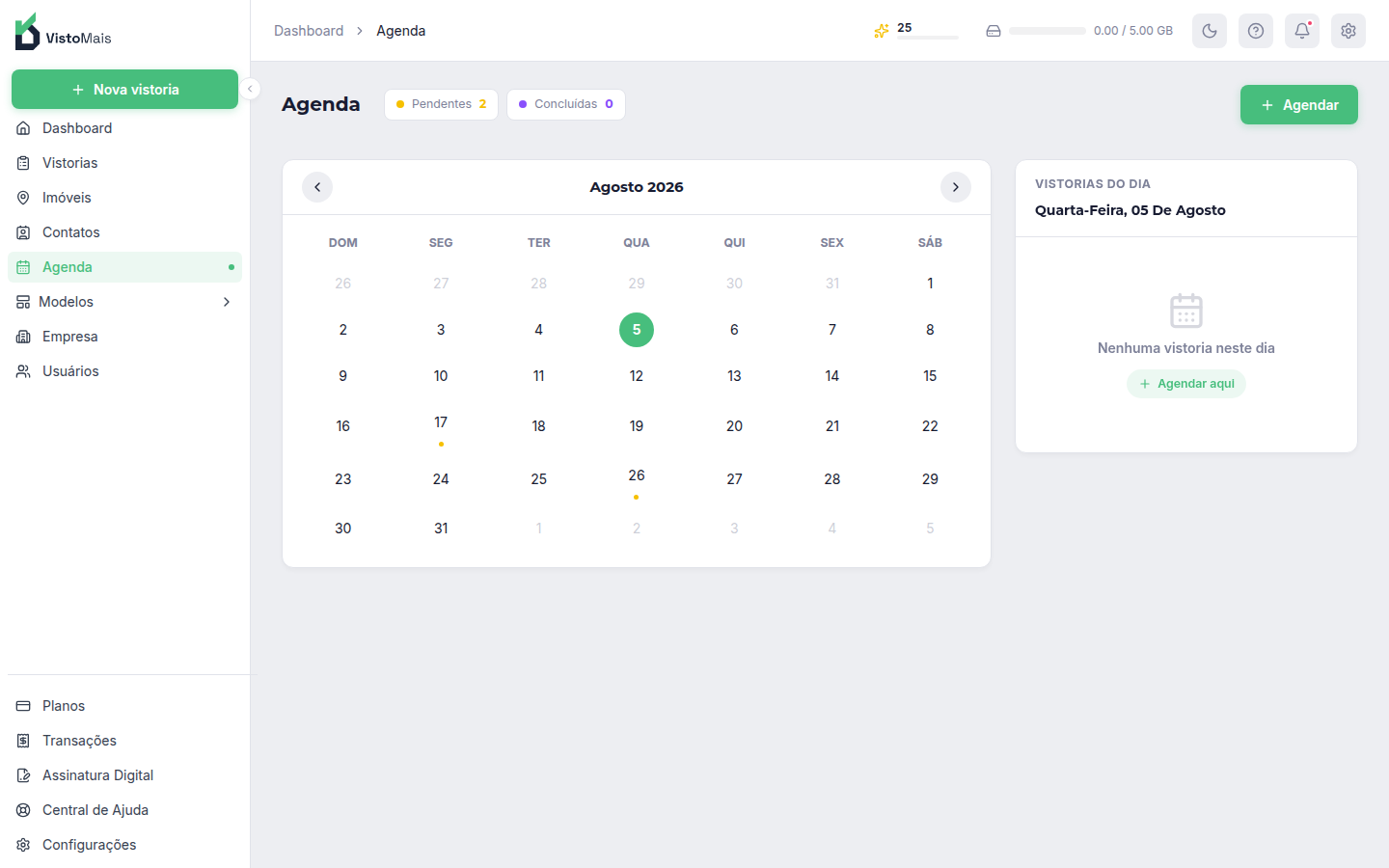Image resolution: width=1389 pixels, height=868 pixels.
Task: Click Agendar aqui in the day panel
Action: click(1186, 384)
